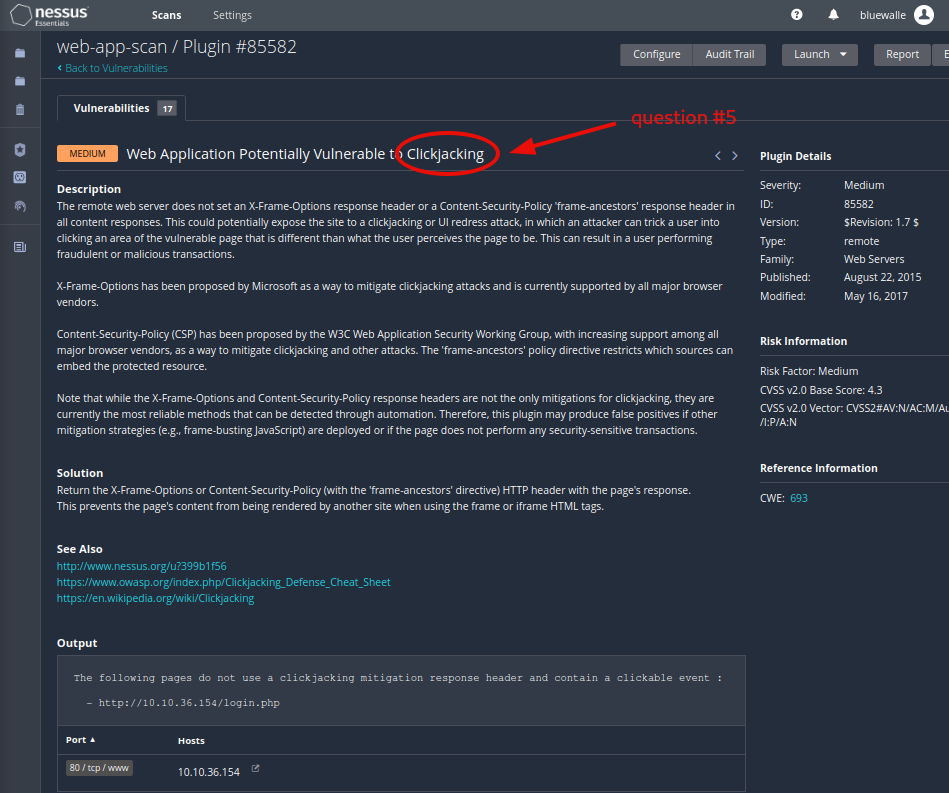Click the next plugin chevron arrow
Image resolution: width=949 pixels, height=793 pixels.
tap(735, 155)
